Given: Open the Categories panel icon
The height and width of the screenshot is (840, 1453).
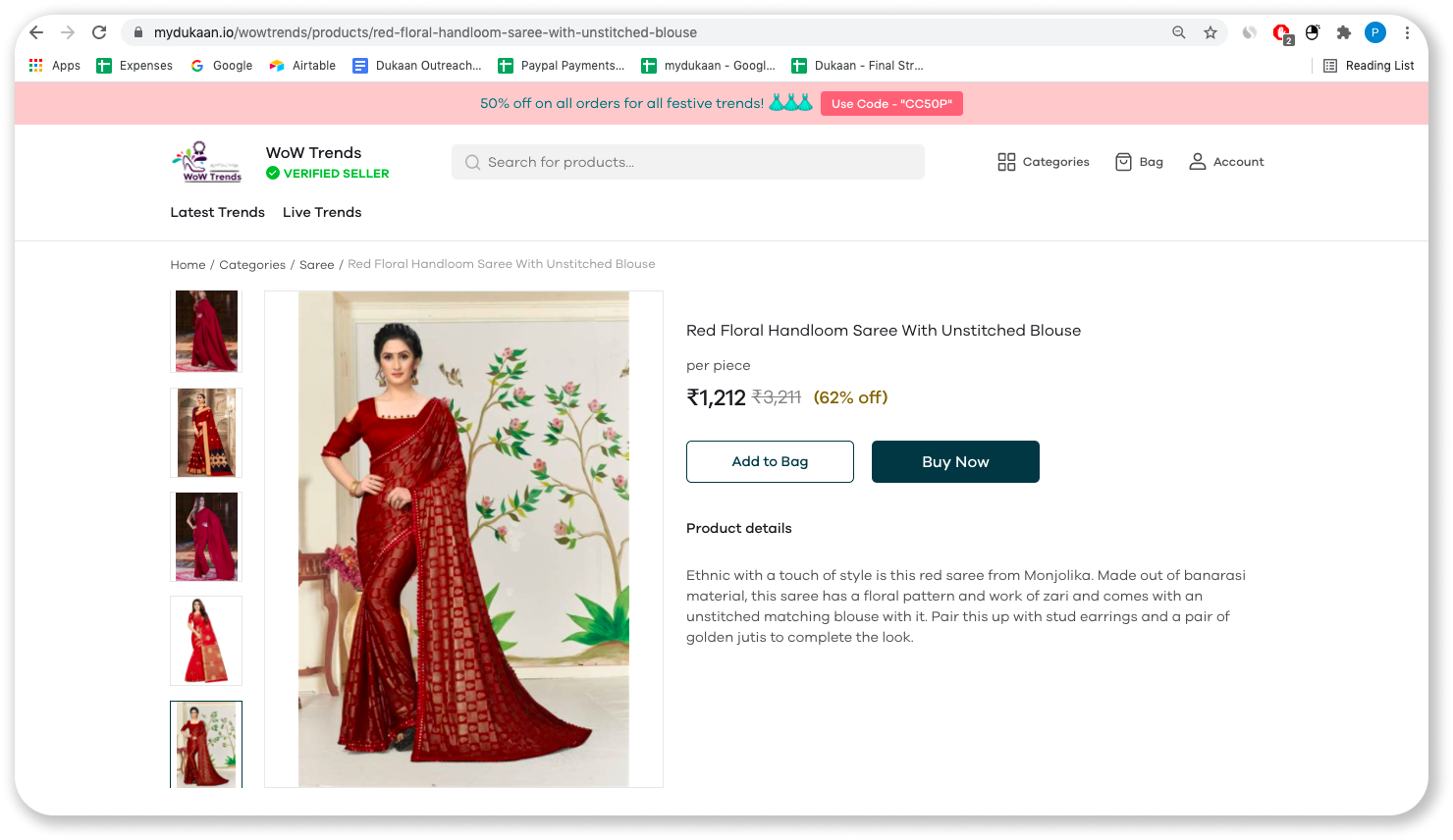Looking at the screenshot, I should (x=1007, y=161).
